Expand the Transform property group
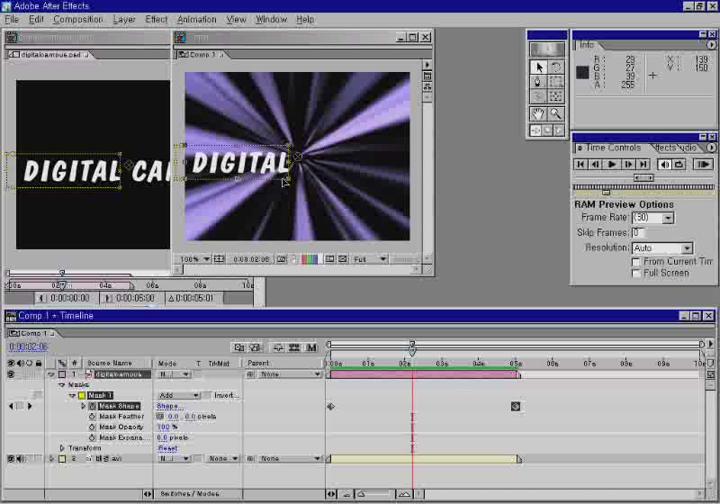The width and height of the screenshot is (720, 504). pos(62,448)
